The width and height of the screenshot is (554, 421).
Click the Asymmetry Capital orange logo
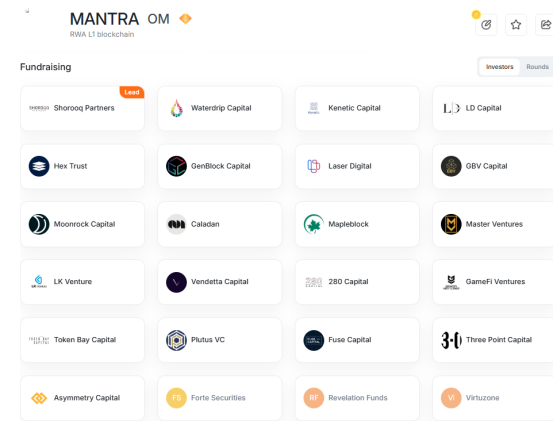point(39,398)
